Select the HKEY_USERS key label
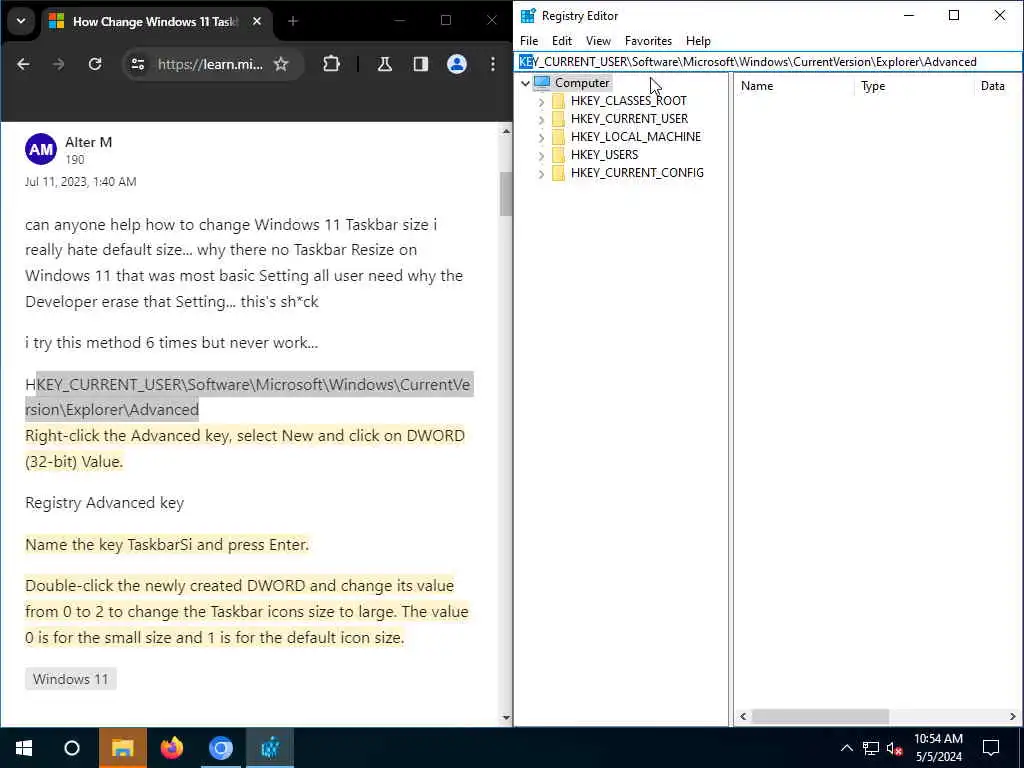The width and height of the screenshot is (1024, 768). click(605, 155)
